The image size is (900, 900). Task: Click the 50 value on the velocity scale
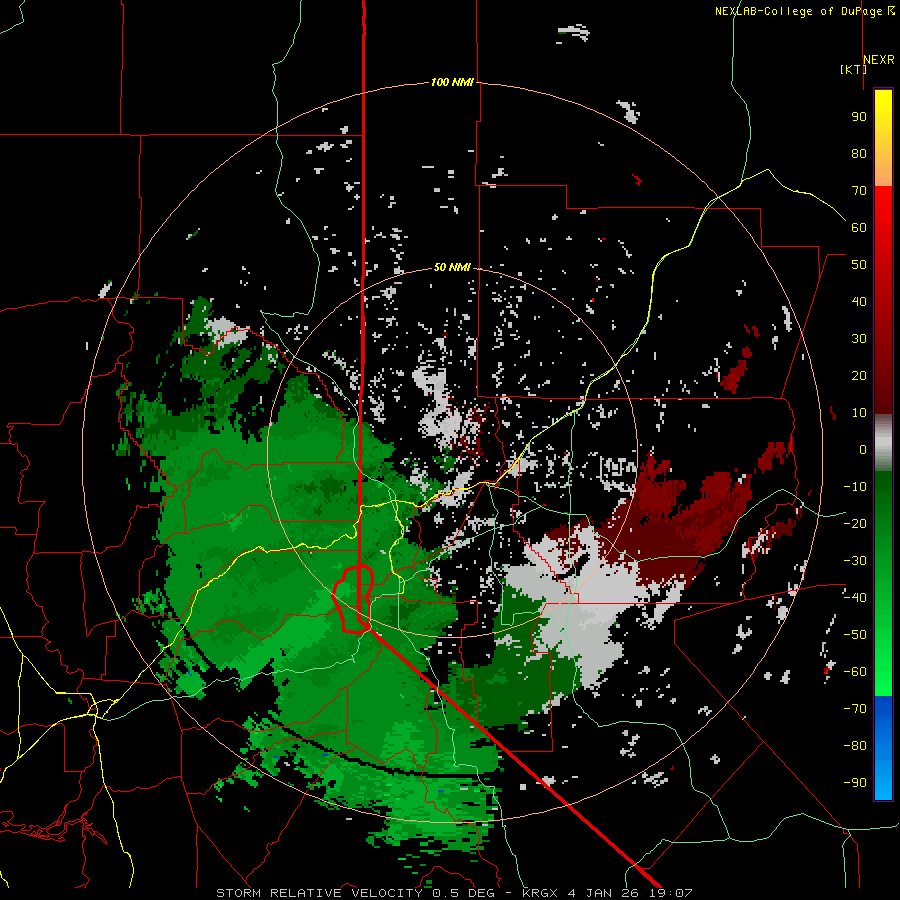[859, 265]
